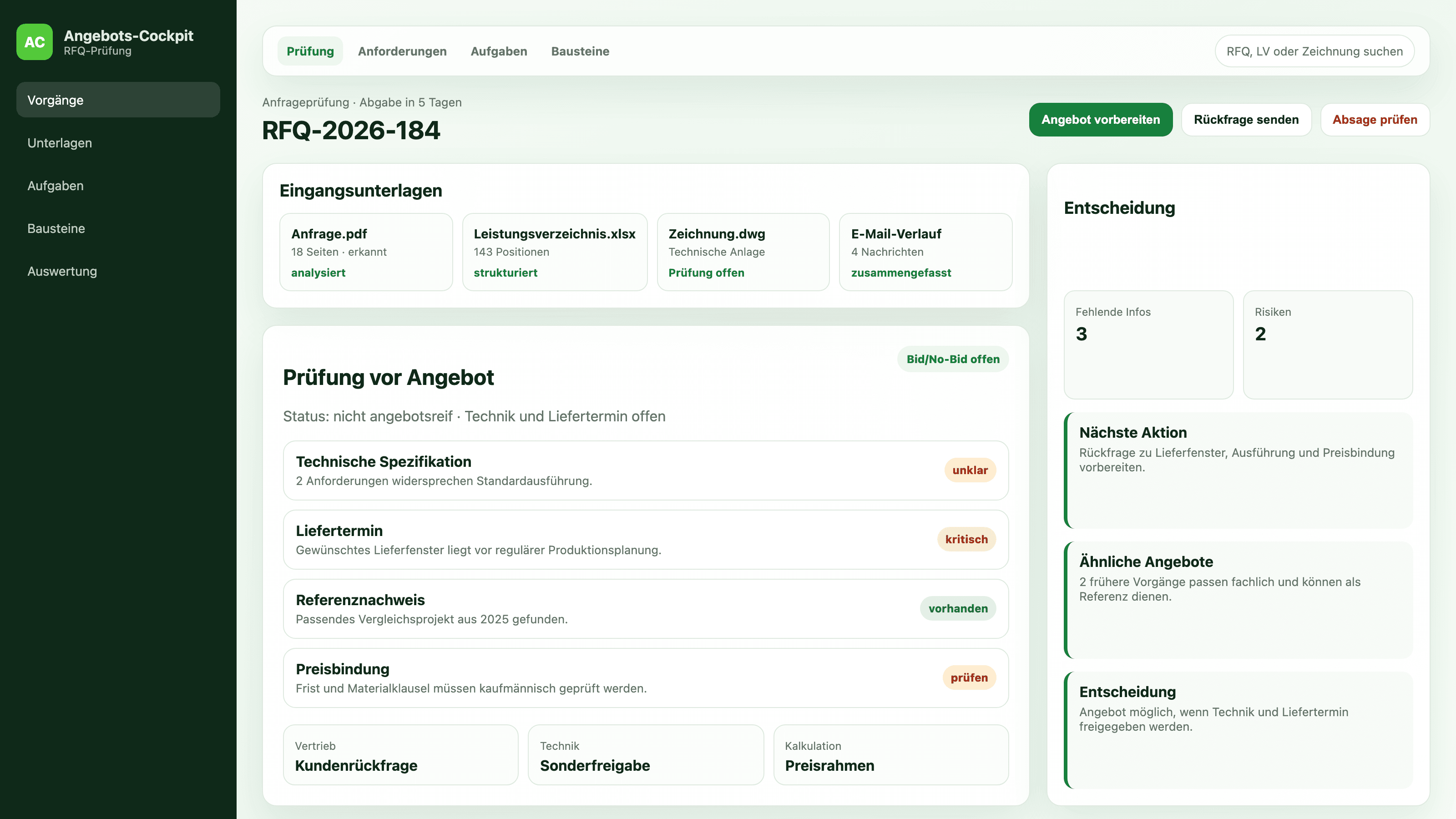The width and height of the screenshot is (1456, 819).
Task: Focus the RFQ, LV oder Zeichnung search field
Action: 1314,51
